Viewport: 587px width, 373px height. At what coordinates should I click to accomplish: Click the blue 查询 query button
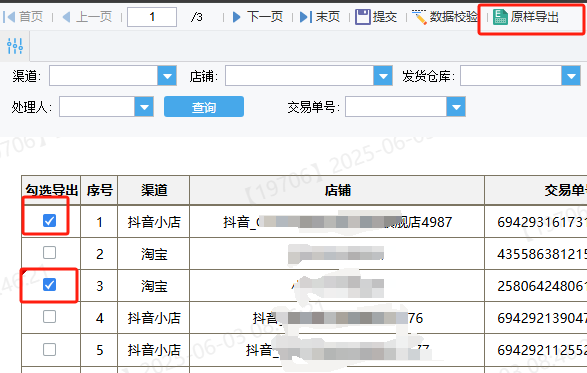click(x=204, y=107)
